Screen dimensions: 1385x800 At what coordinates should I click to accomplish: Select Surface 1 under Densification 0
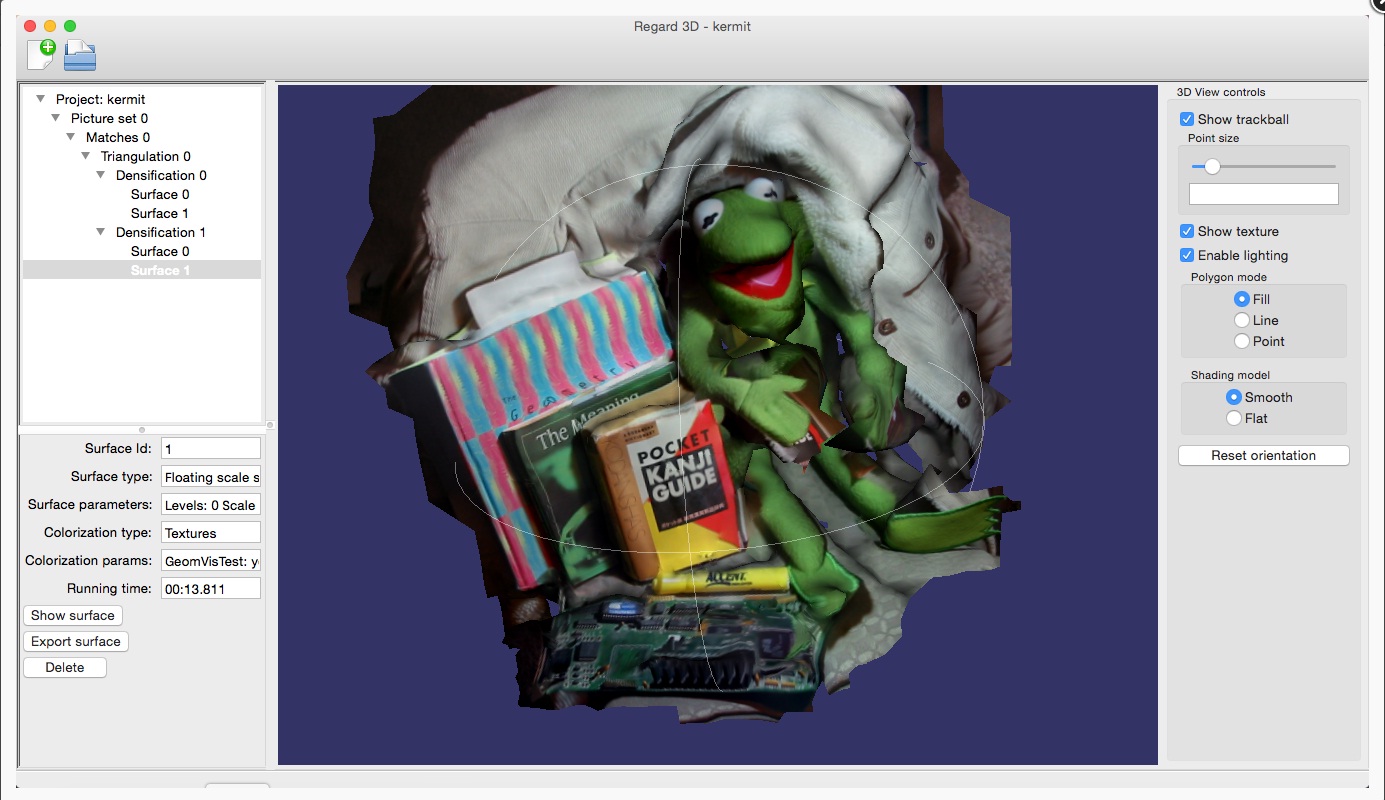[160, 213]
